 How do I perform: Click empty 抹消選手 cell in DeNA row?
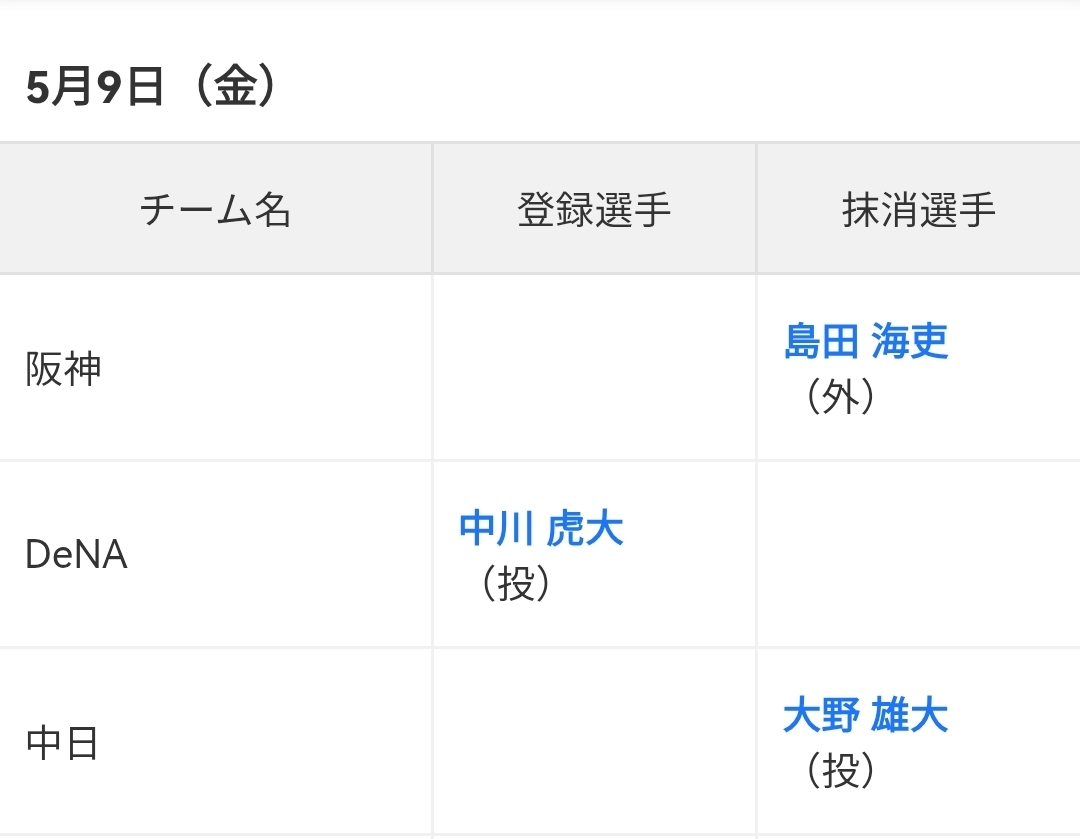(918, 554)
